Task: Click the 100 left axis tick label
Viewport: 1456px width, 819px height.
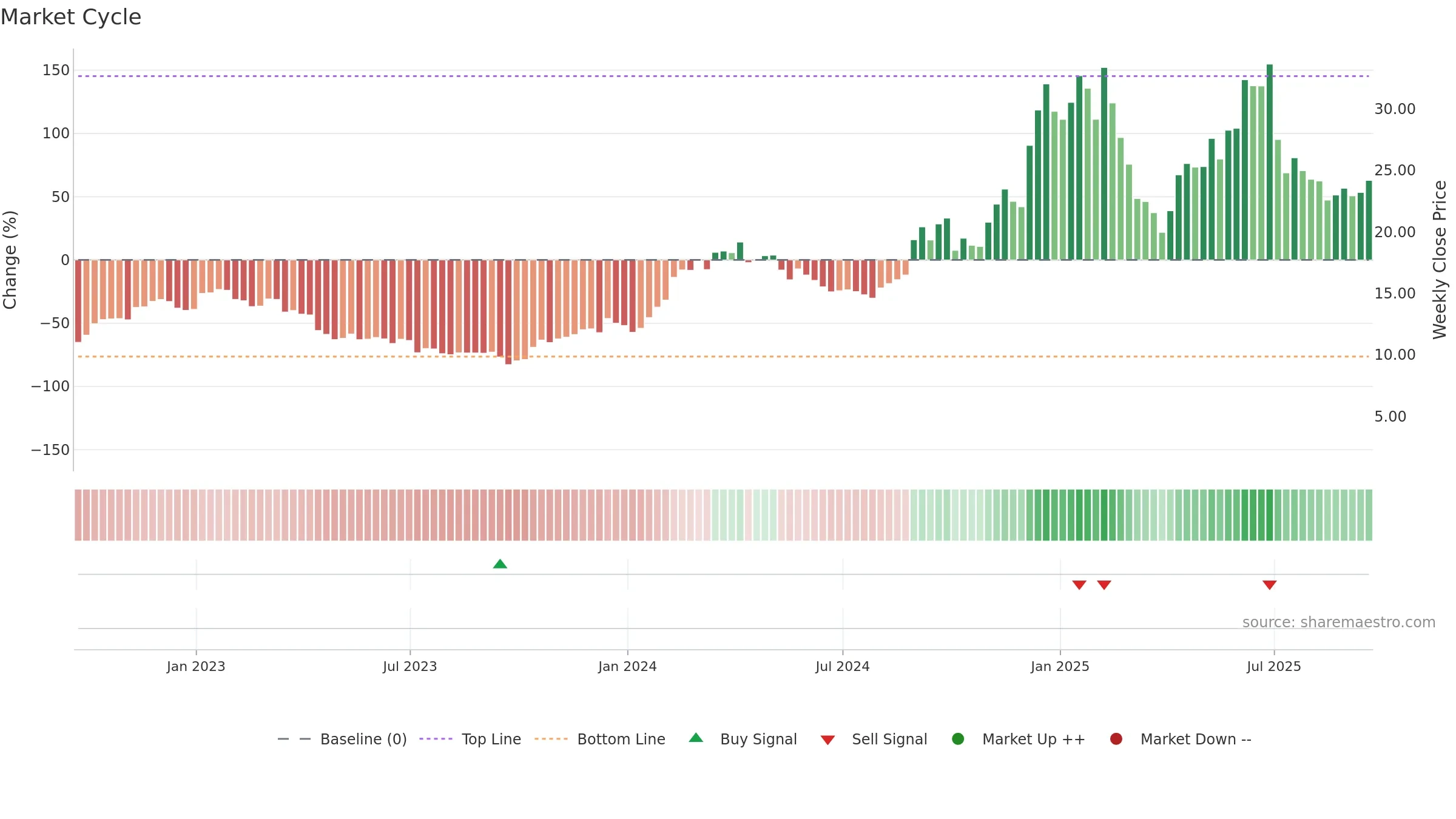Action: 56,133
